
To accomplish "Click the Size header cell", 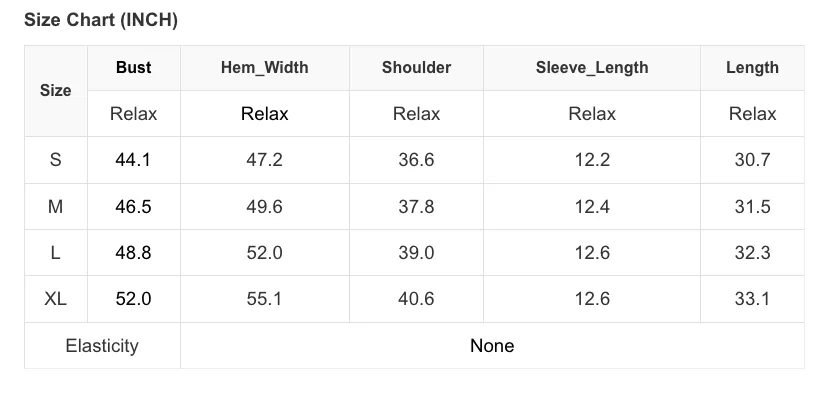I will click(x=55, y=91).
